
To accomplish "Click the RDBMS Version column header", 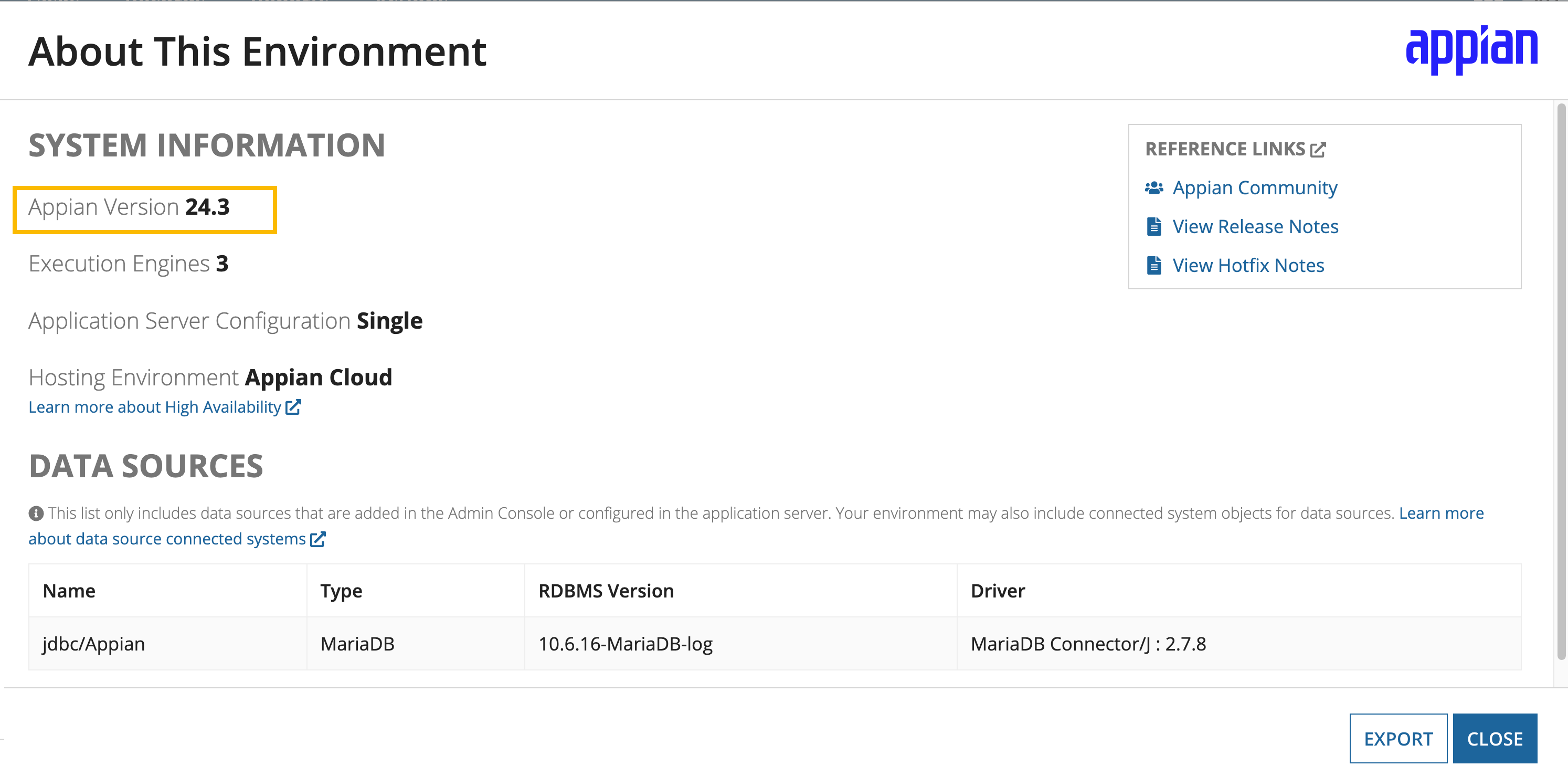I will click(741, 590).
